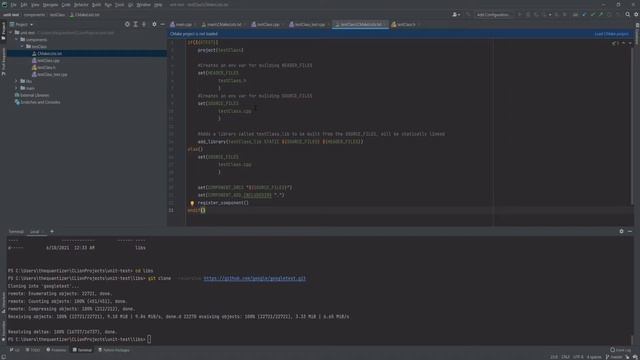Switch to the testClass.cpp editor tab
The image size is (640, 360).
point(266,24)
